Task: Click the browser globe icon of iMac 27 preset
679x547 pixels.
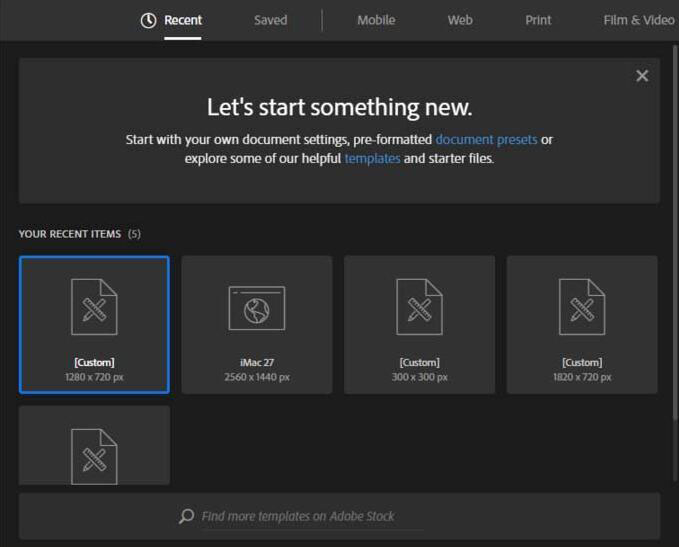Action: coord(257,307)
